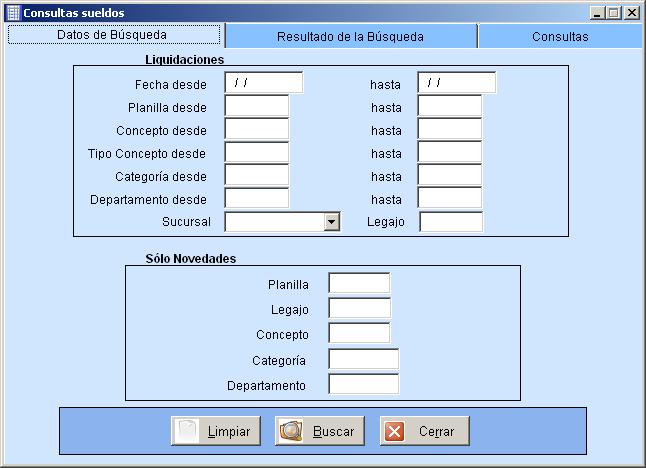The width and height of the screenshot is (646, 468).
Task: Expand the Sucursal dropdown arrow
Action: click(x=332, y=222)
